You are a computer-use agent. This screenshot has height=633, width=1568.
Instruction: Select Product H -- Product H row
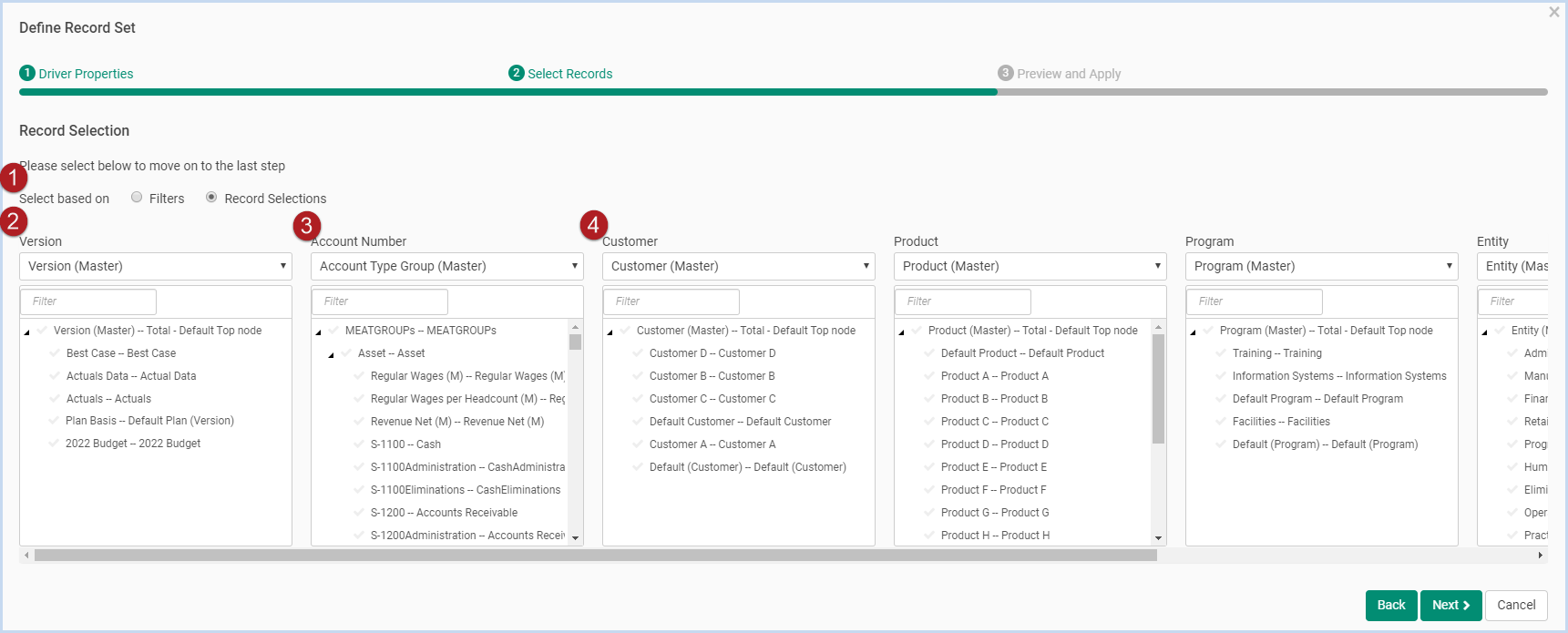[x=995, y=535]
